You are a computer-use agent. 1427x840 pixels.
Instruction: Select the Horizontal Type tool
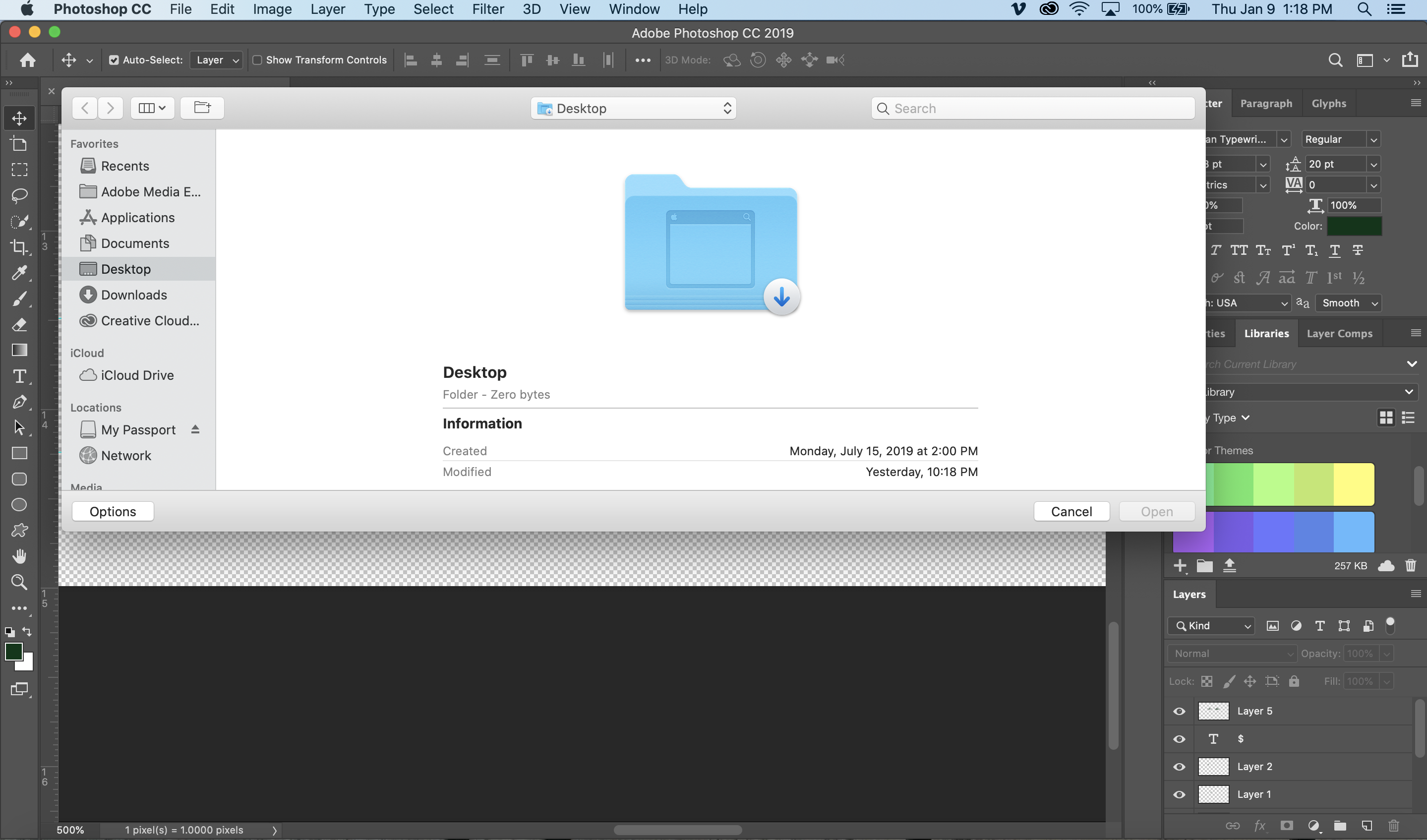coord(19,376)
